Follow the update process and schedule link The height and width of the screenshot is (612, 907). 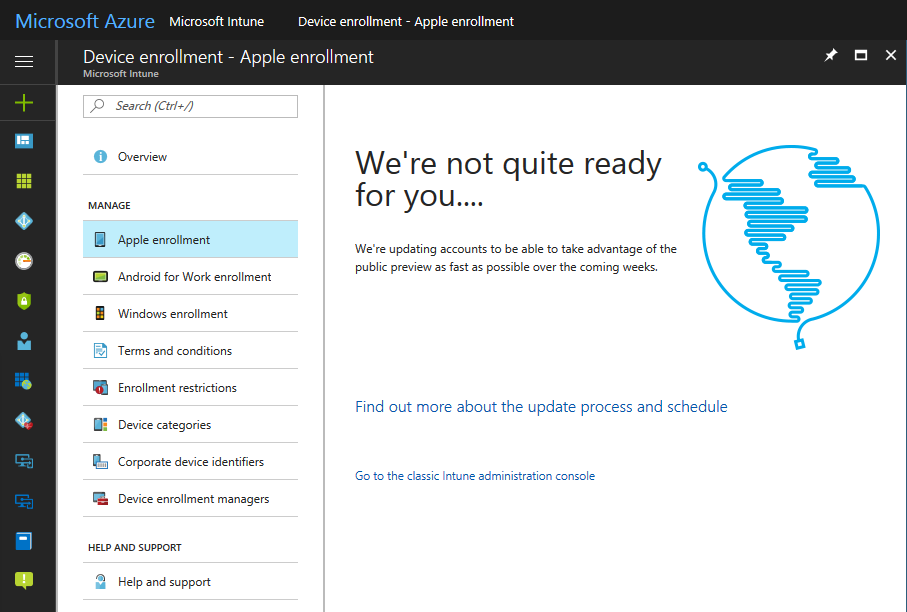[x=541, y=407]
